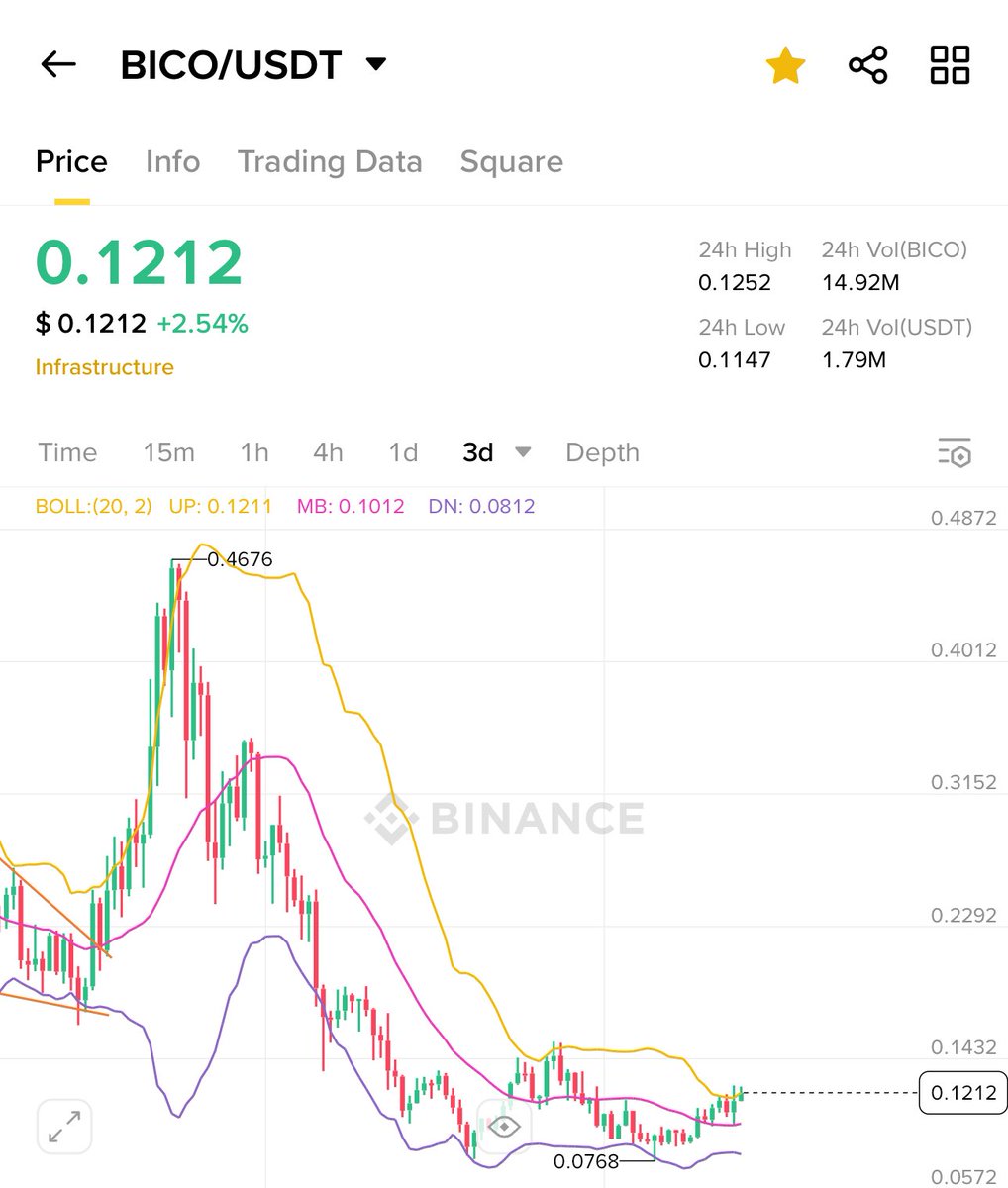Tap the 24h Low value 0.1147

[735, 360]
